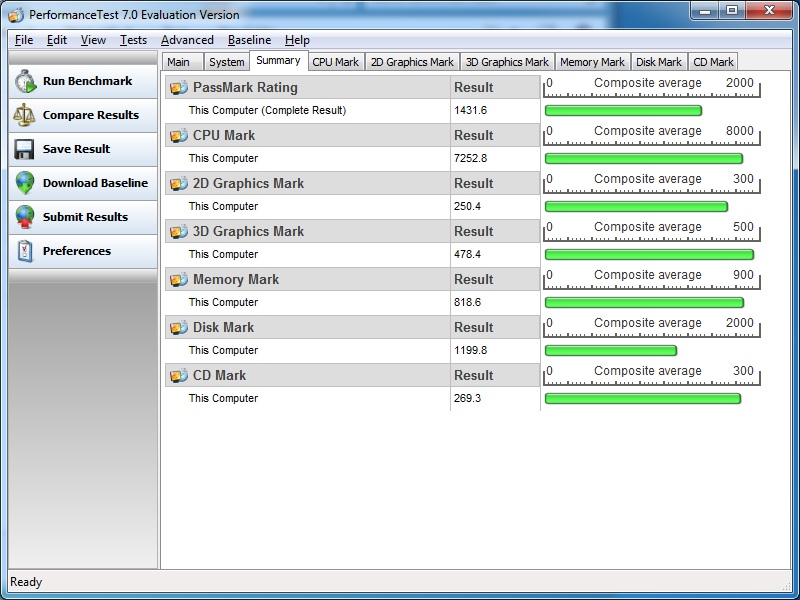This screenshot has width=800, height=600.
Task: Click the CPU Mark section header text
Action: point(223,136)
